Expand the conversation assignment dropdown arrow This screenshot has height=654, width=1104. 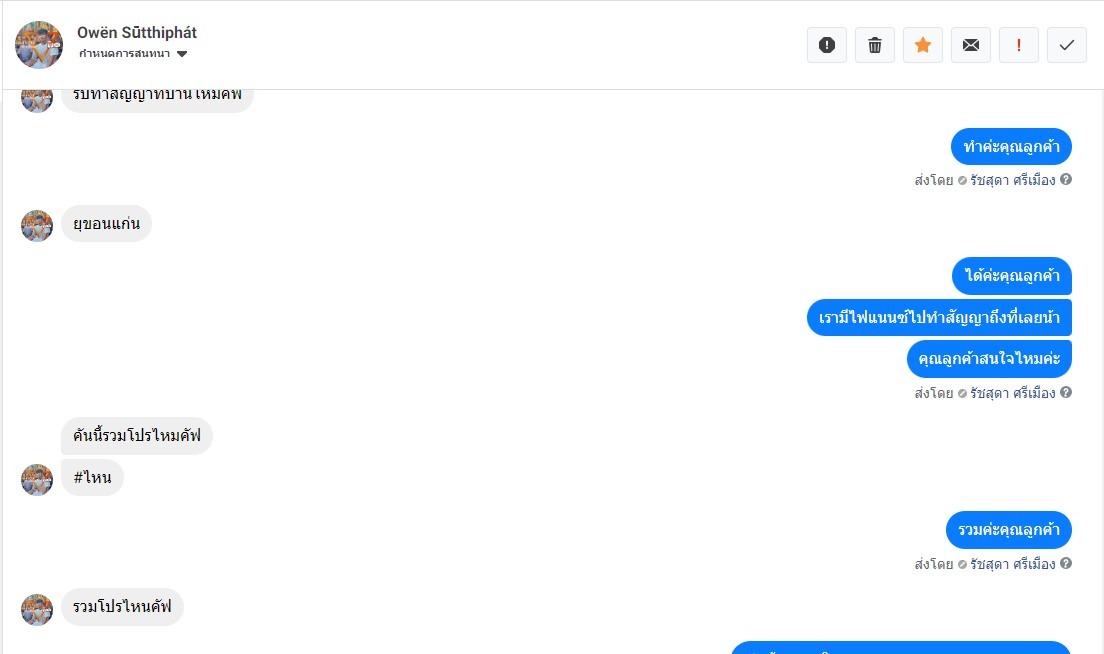click(182, 54)
